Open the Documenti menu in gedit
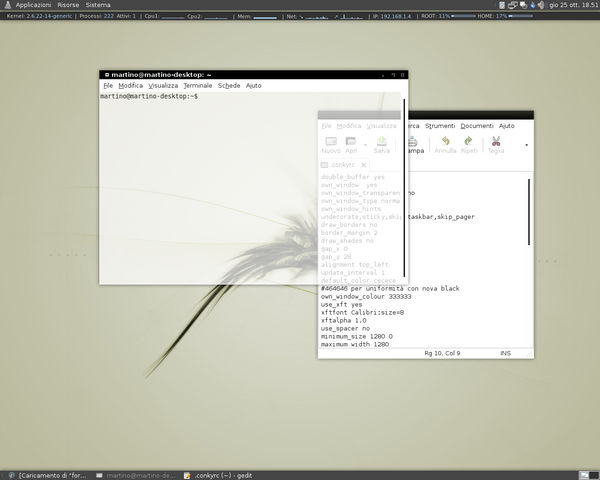 click(476, 126)
